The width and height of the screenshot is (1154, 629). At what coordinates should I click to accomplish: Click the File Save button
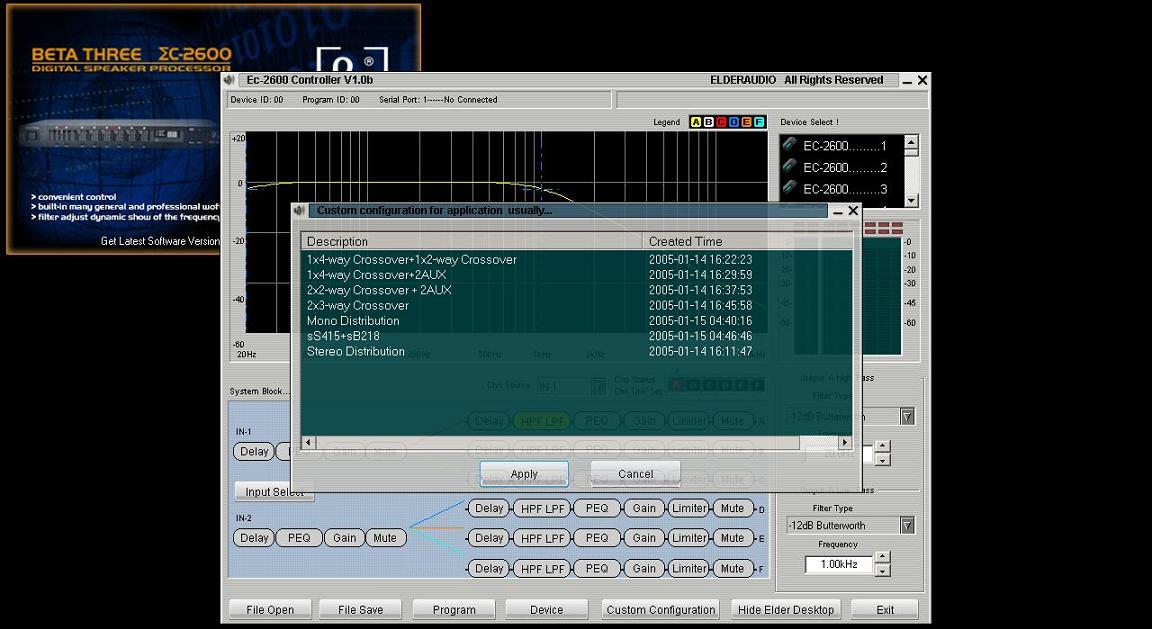361,610
